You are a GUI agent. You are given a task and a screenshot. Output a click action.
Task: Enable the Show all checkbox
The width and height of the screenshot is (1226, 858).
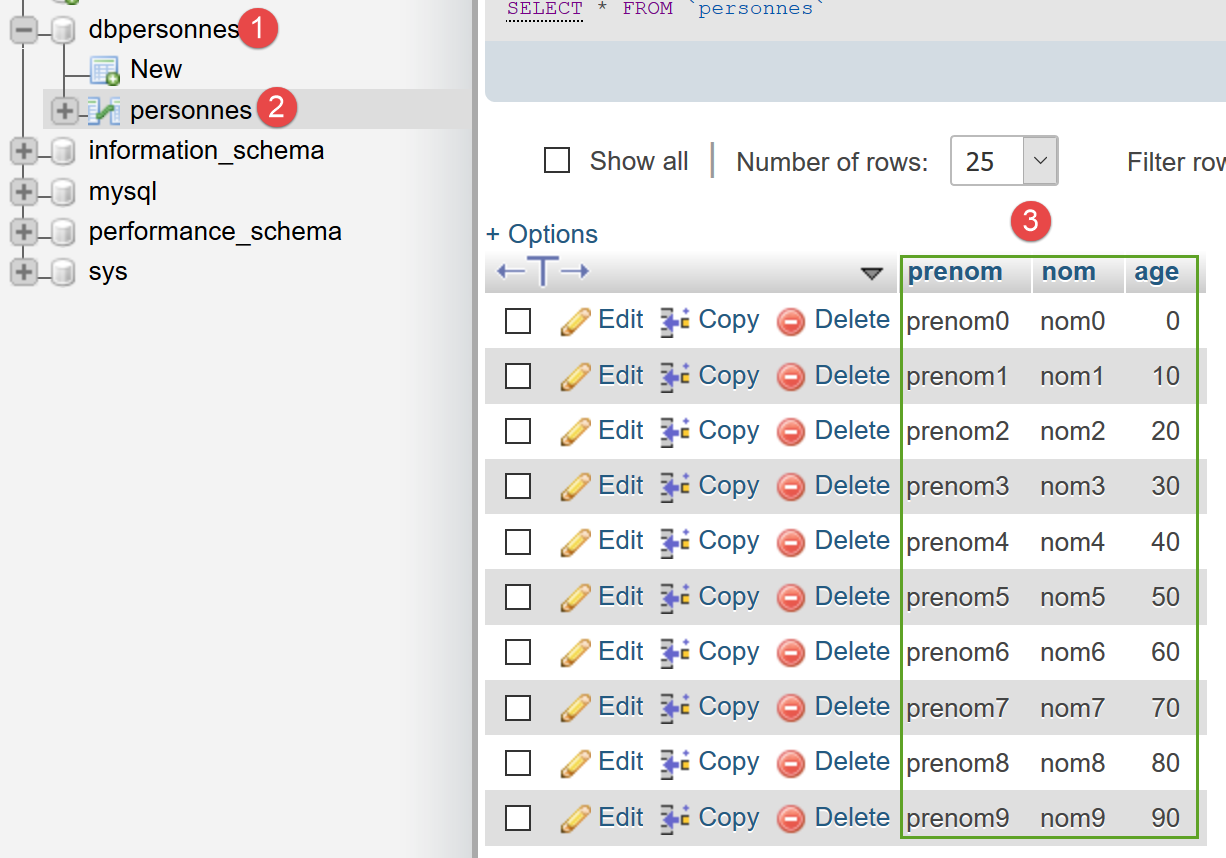(557, 161)
